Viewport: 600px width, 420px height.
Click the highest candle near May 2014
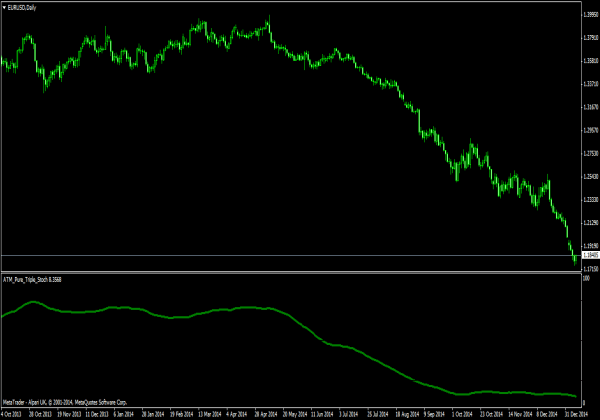(x=268, y=22)
